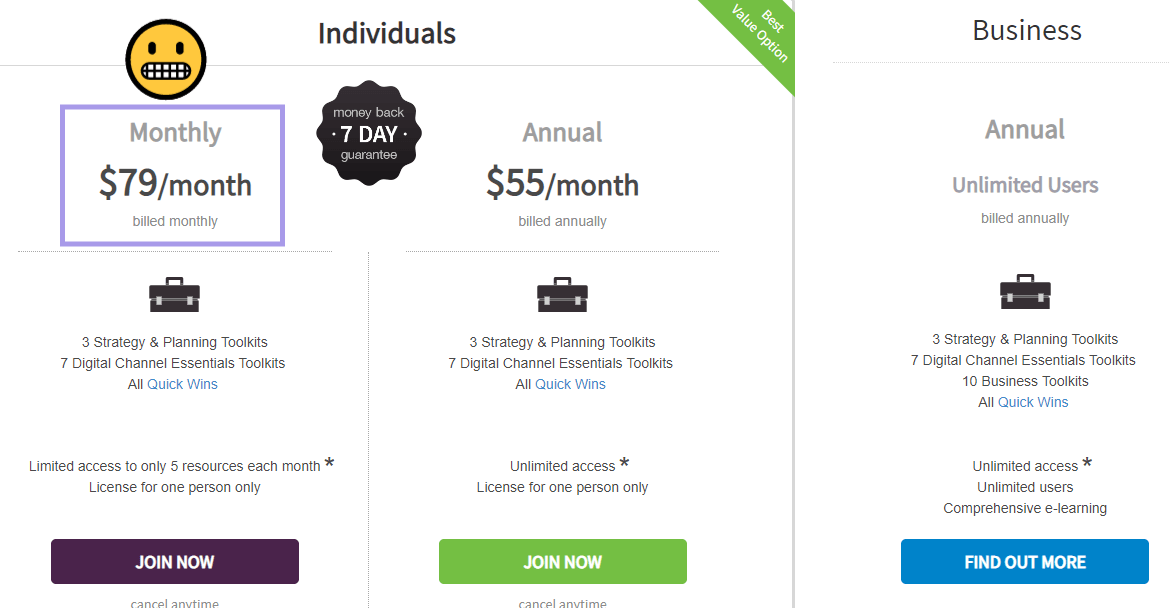Image resolution: width=1169 pixels, height=608 pixels.
Task: Click the green JOIN NOW button
Action: point(563,561)
